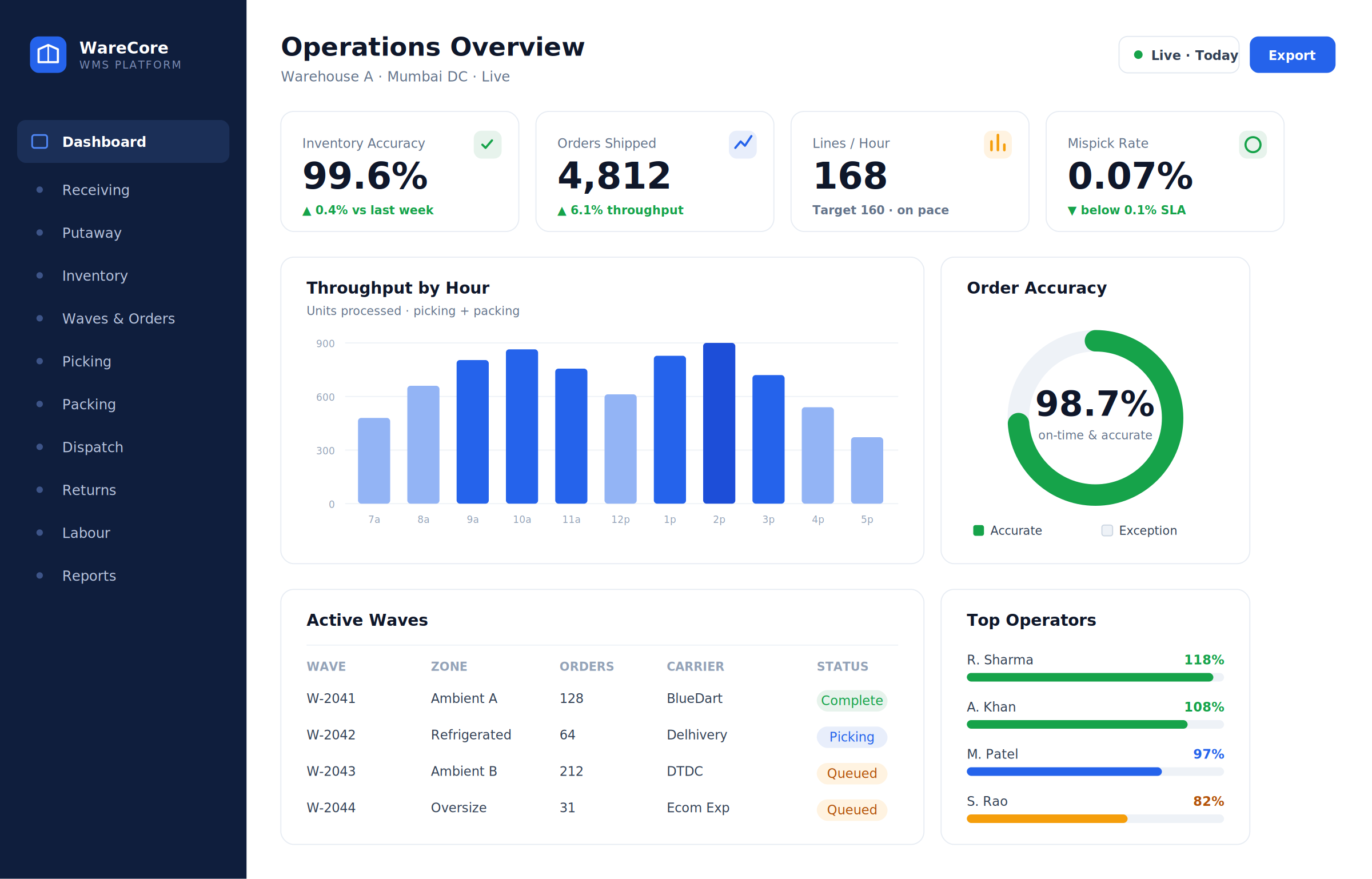Click the 4,812 Orders Shipped value
The height and width of the screenshot is (879, 1372).
614,176
